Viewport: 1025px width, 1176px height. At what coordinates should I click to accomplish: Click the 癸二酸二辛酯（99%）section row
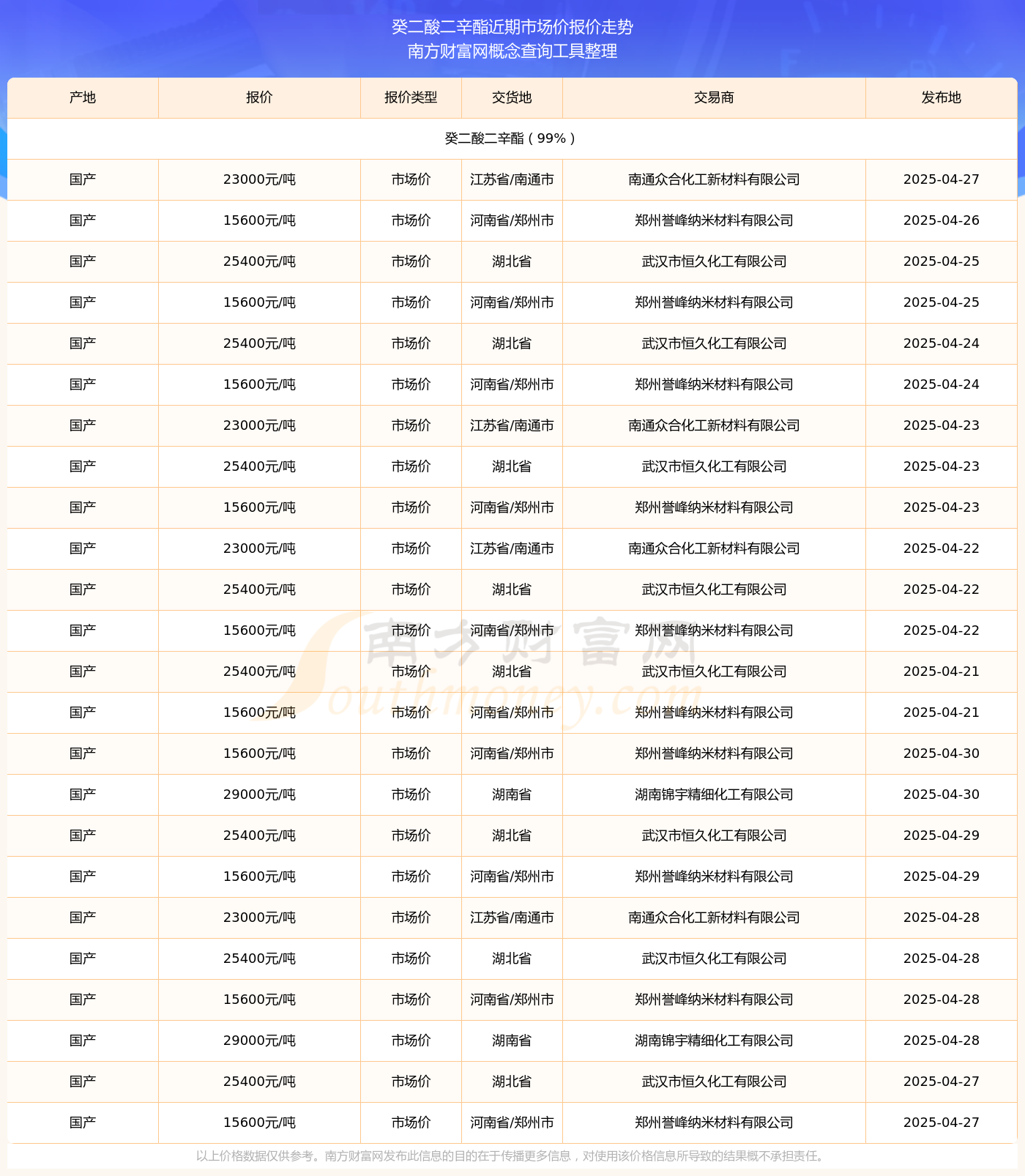click(512, 138)
